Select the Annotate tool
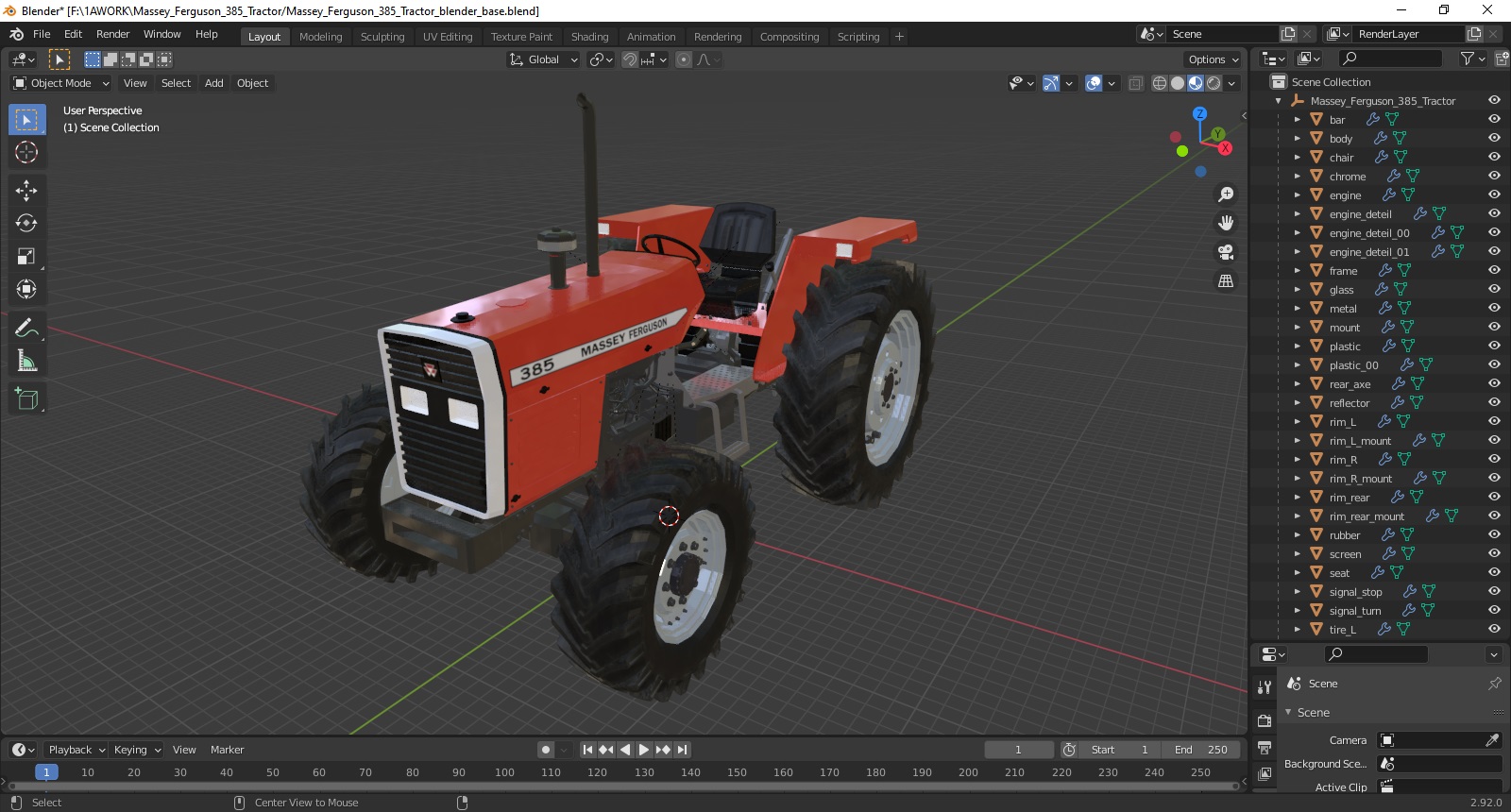 (26, 329)
